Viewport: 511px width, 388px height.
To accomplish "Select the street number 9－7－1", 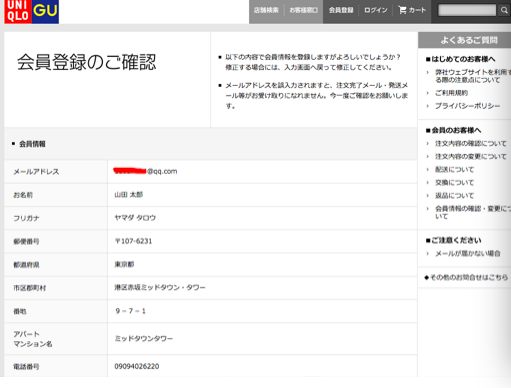I will click(x=130, y=311).
